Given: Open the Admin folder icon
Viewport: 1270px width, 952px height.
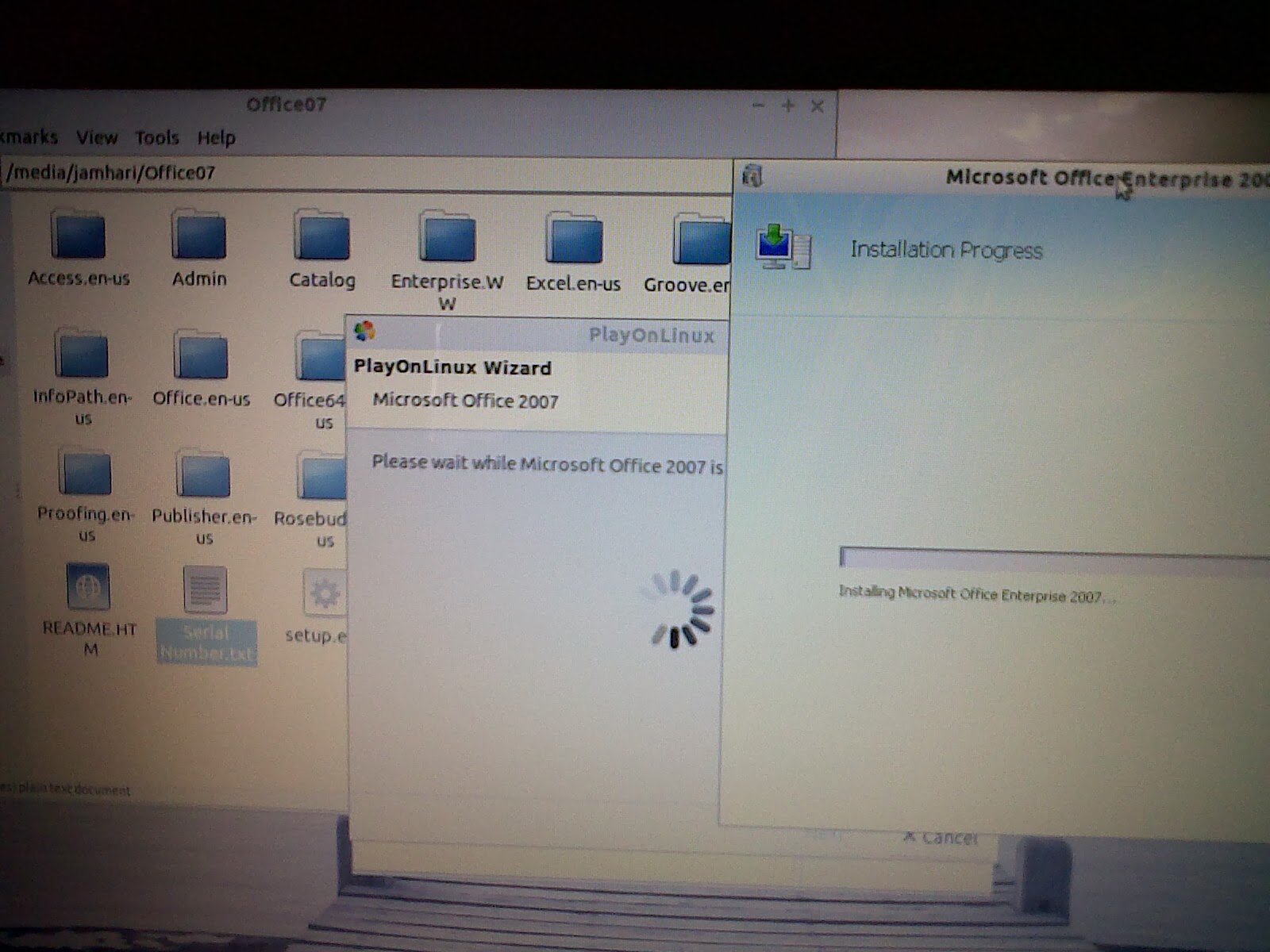Looking at the screenshot, I should [x=198, y=234].
